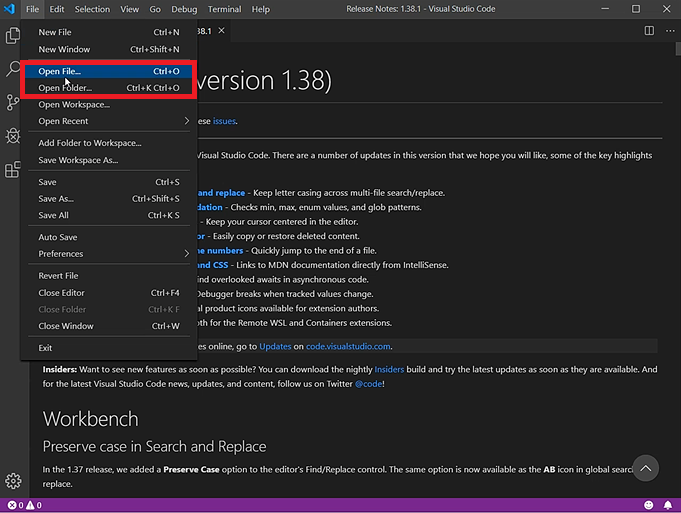Open the Help menu
Image resolution: width=681 pixels, height=513 pixels.
click(261, 9)
